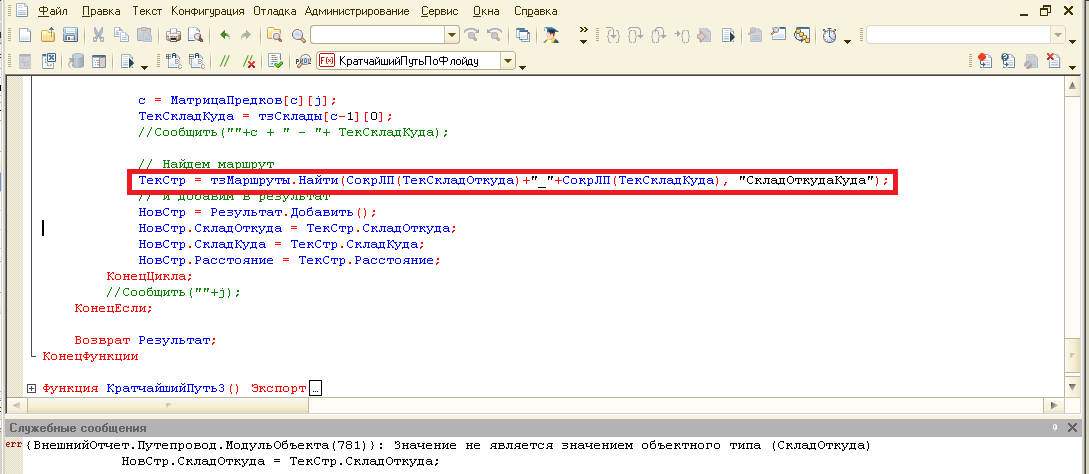
Task: Remove all breakpoints red X icon
Action: point(1052,61)
